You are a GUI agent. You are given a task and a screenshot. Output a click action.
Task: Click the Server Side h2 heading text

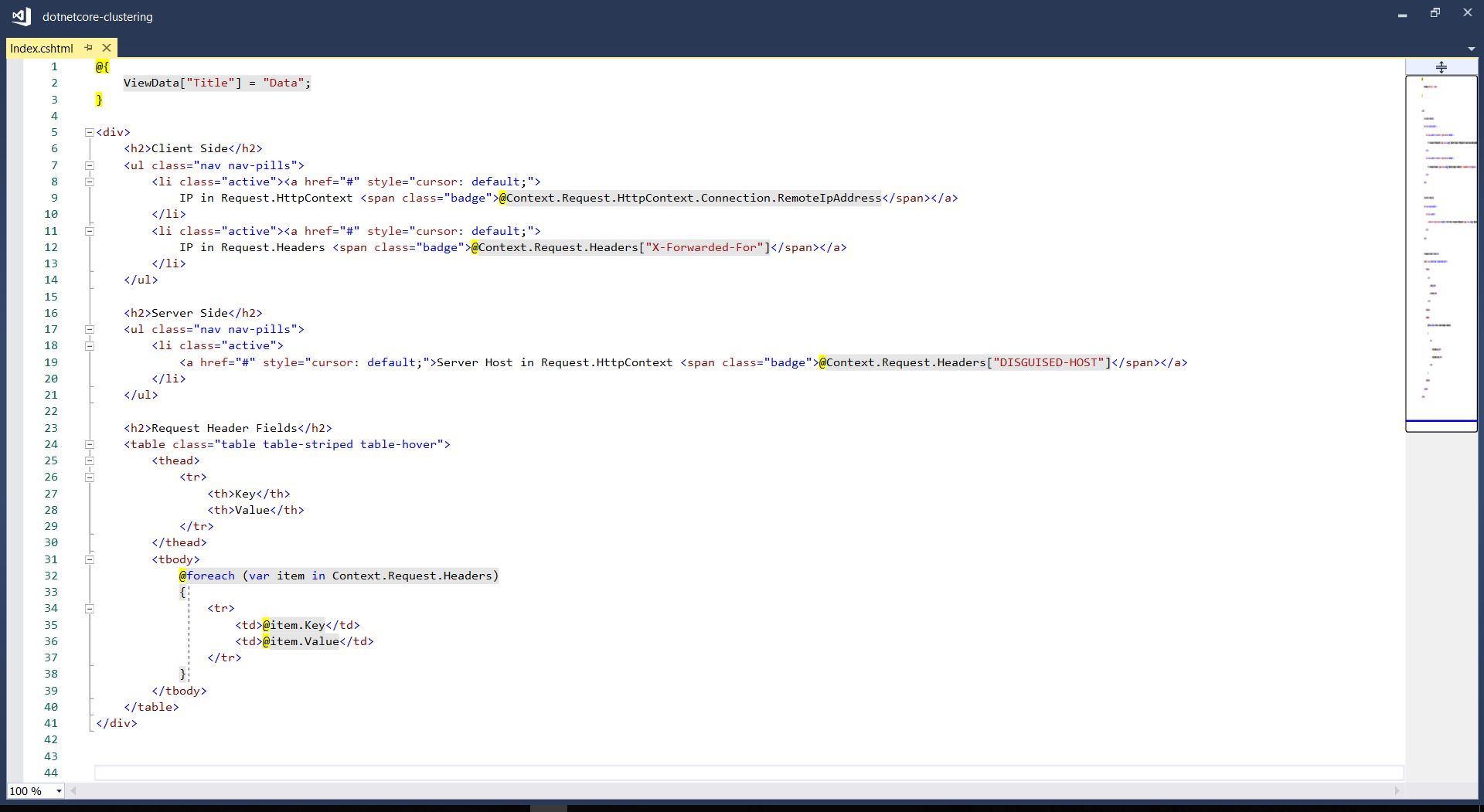pyautogui.click(x=189, y=313)
